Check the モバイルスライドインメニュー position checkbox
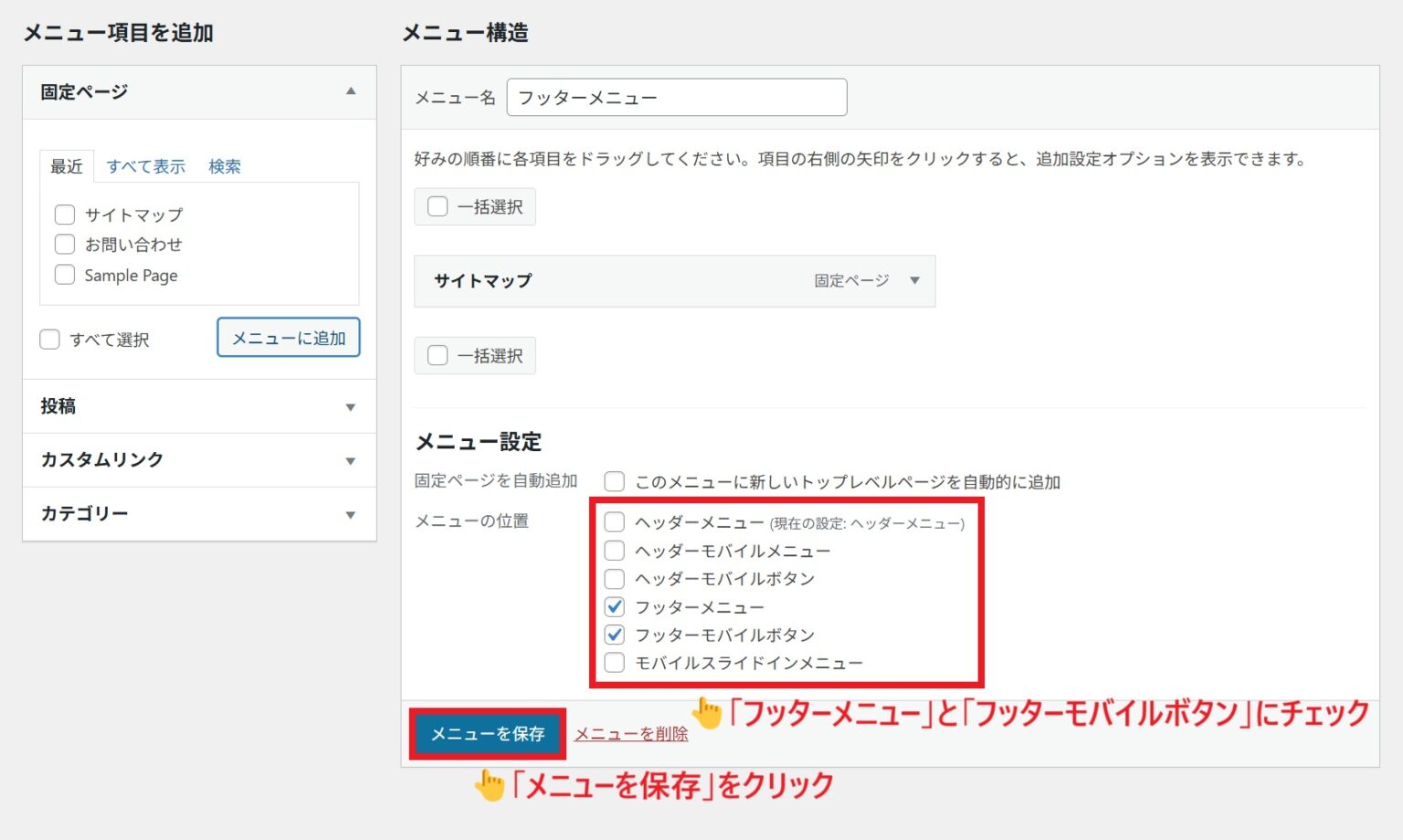The image size is (1403, 840). click(x=615, y=663)
